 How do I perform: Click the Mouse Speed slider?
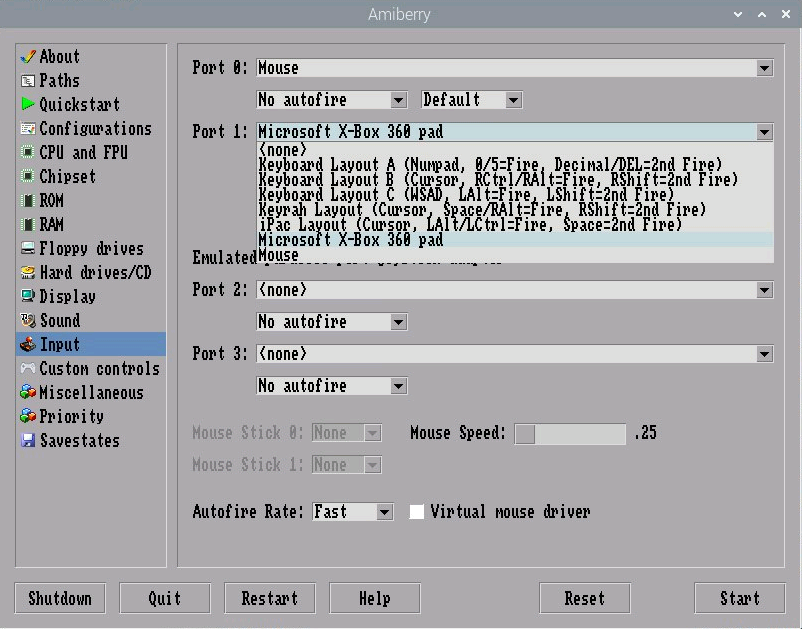(528, 434)
